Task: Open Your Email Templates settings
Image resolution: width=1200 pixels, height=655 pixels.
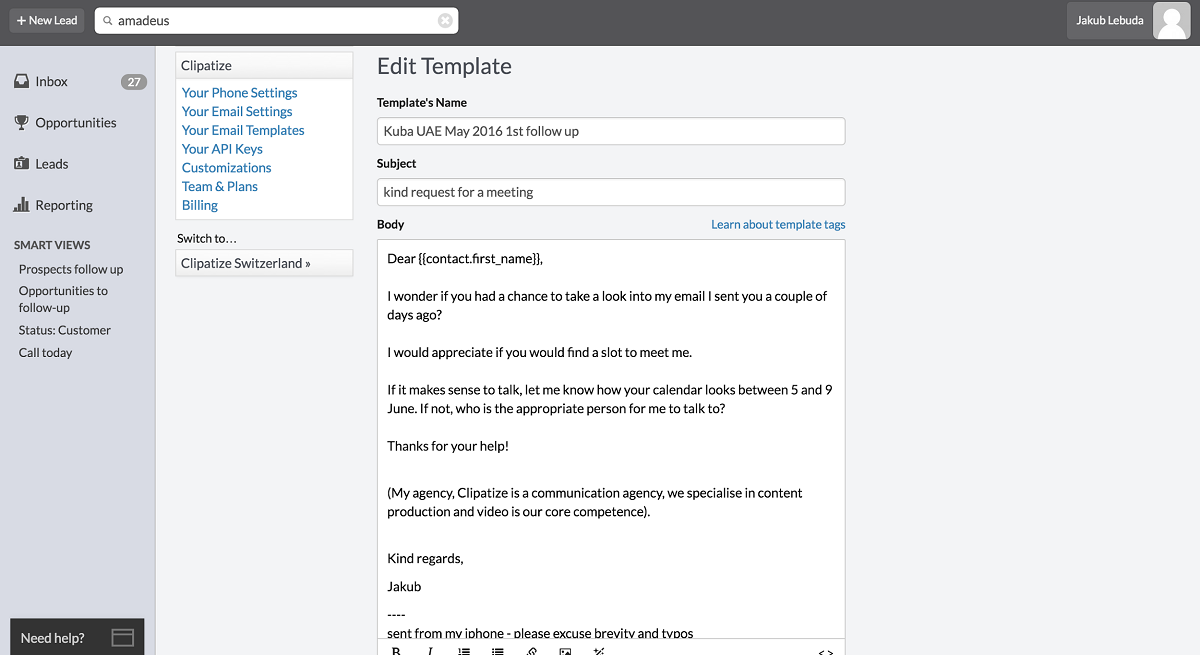Action: [x=243, y=130]
